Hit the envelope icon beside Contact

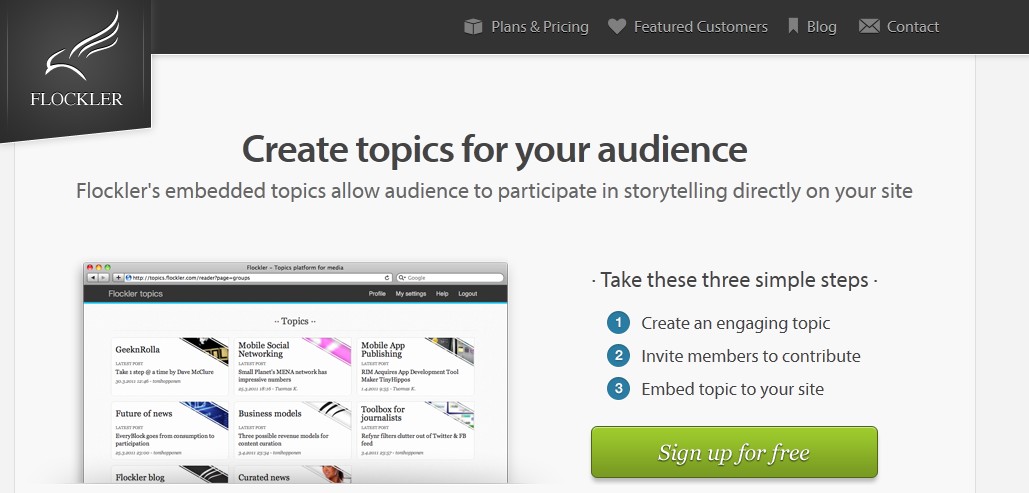[869, 27]
